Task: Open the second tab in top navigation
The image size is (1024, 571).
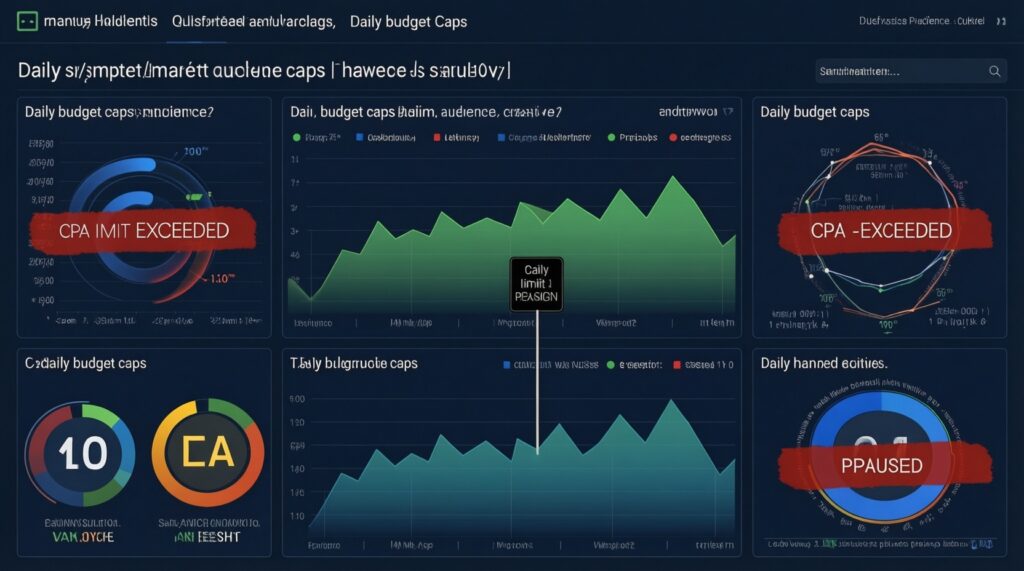Action: [253, 21]
